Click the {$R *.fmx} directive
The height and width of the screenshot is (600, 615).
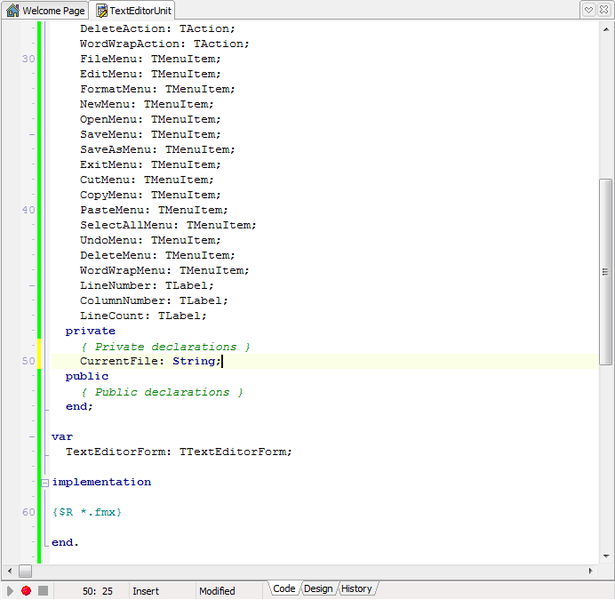click(x=87, y=512)
